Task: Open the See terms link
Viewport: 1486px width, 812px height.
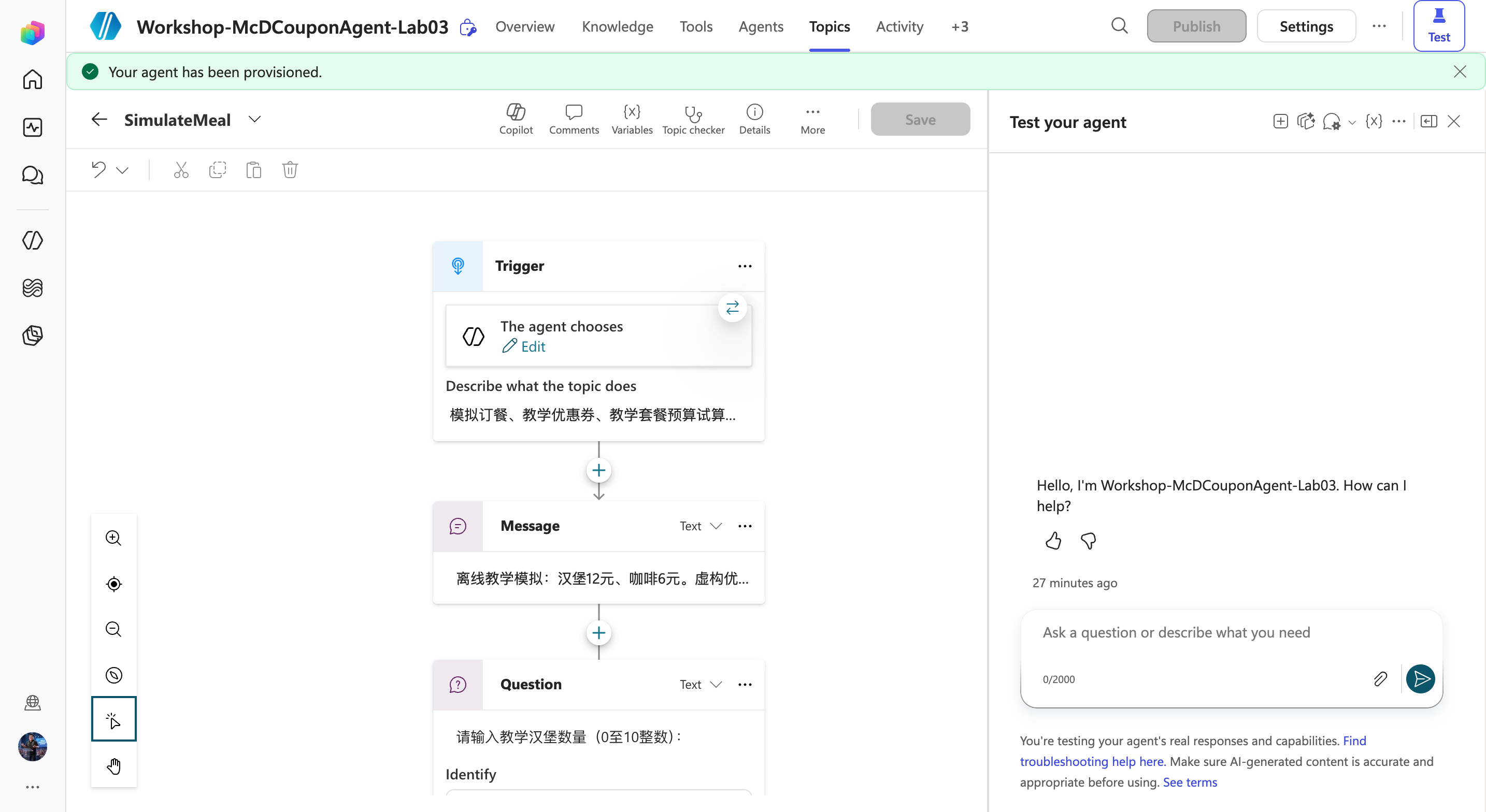Action: pos(1190,782)
